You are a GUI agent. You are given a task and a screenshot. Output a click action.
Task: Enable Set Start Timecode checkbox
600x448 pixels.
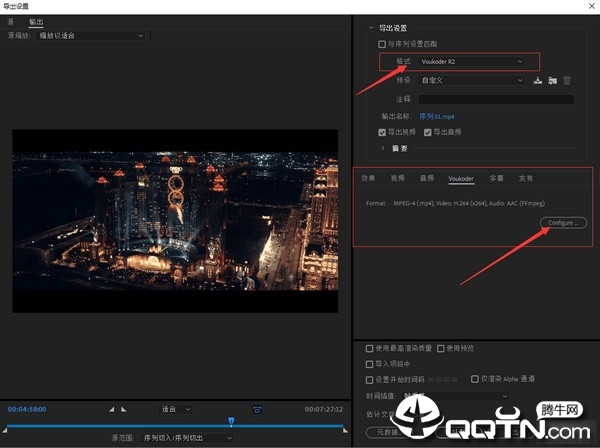[369, 380]
